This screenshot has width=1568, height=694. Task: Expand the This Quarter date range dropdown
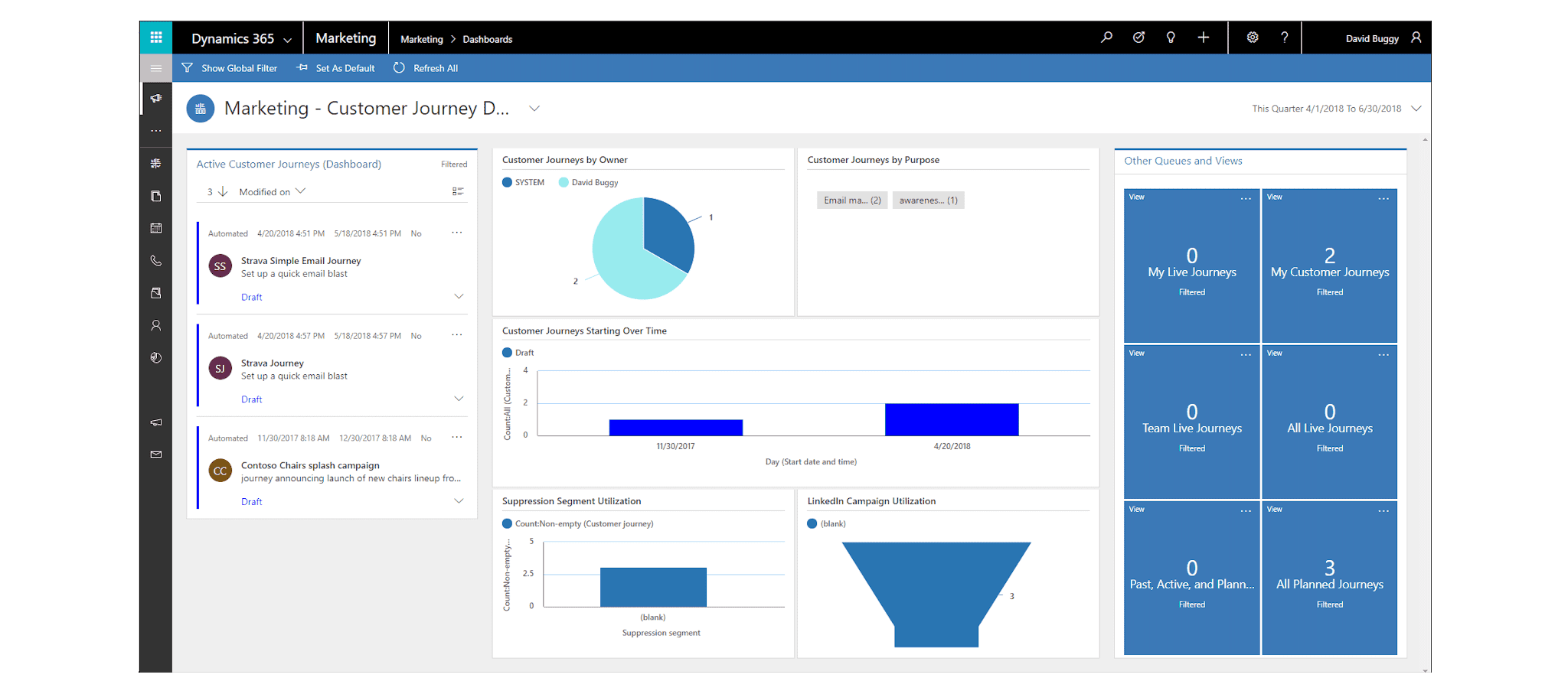[1416, 109]
